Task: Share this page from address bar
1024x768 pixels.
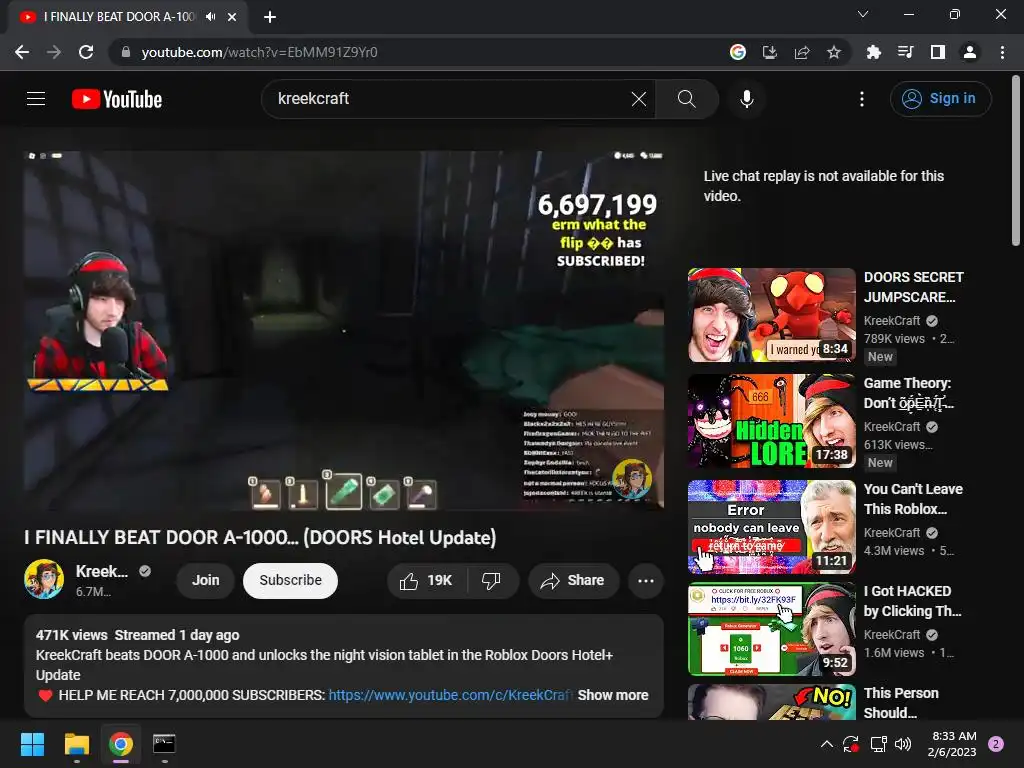Action: pos(802,52)
